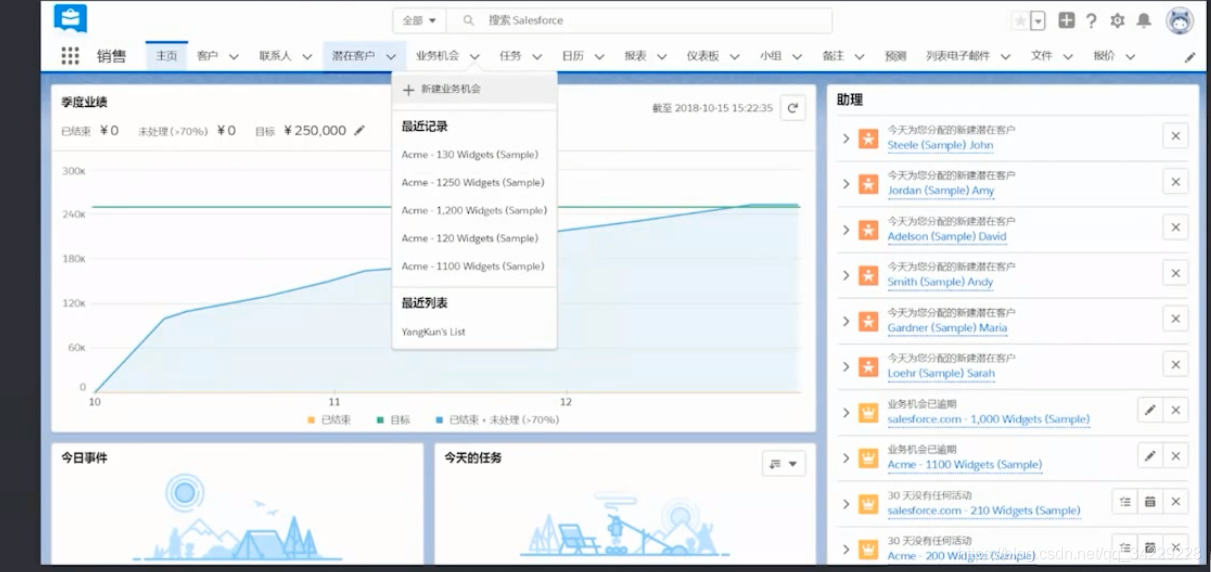Screen dimensions: 1211x572
Task: Expand the Steele (Sample) John assistant item
Action: 846,138
